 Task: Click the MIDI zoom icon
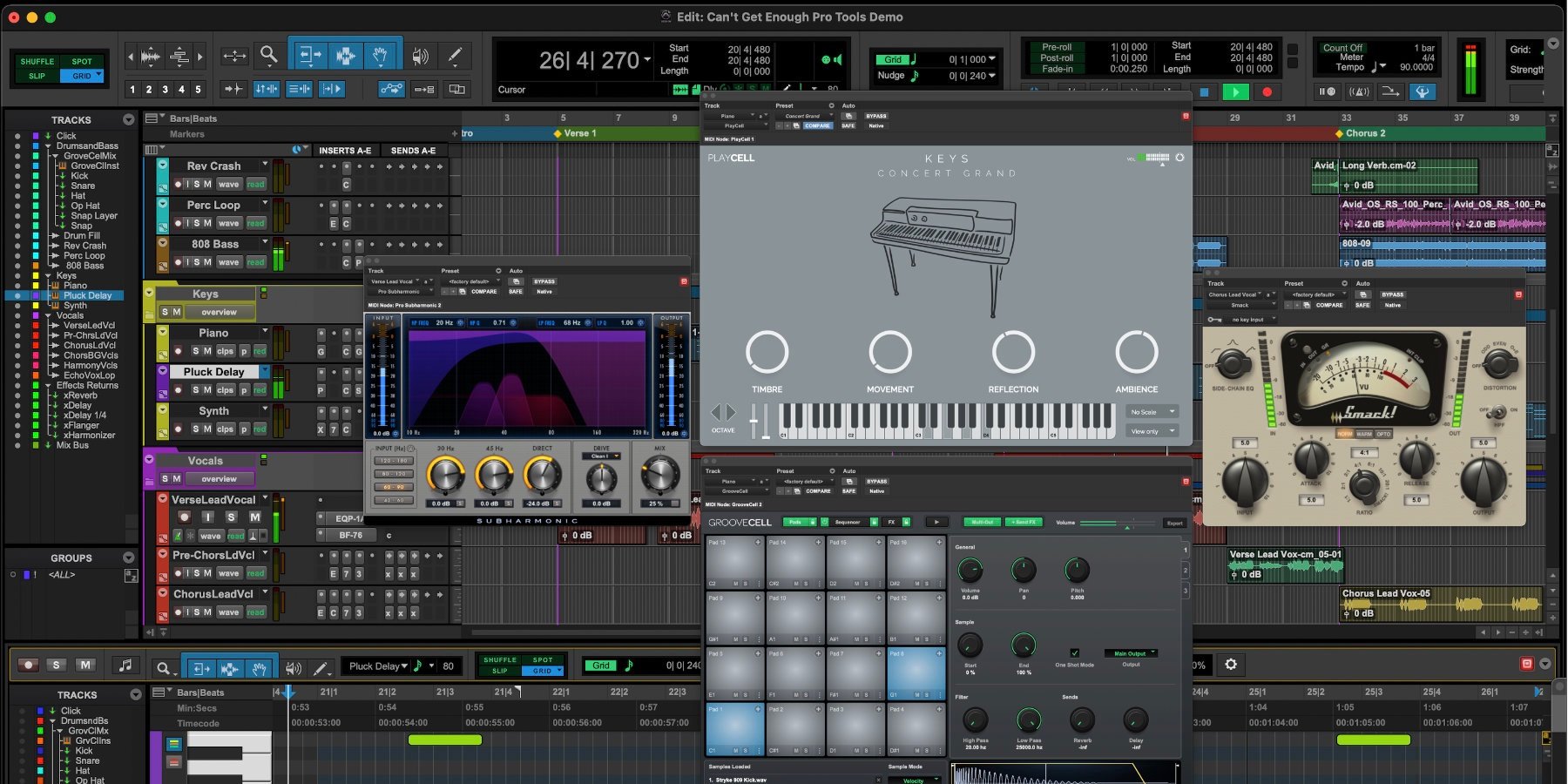click(x=179, y=57)
